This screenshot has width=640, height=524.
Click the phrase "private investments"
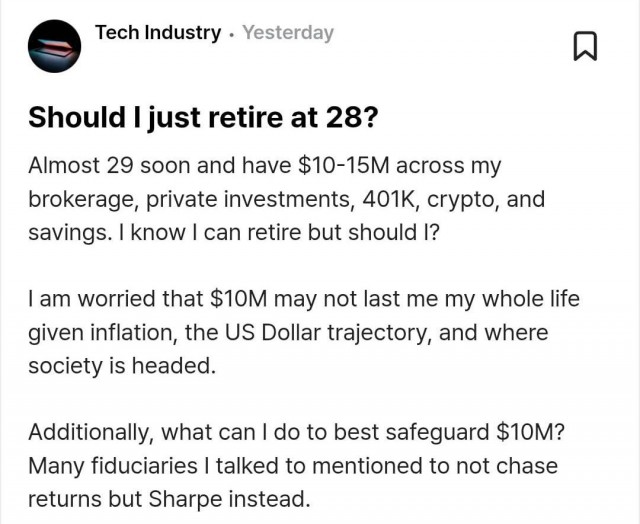click(247, 199)
